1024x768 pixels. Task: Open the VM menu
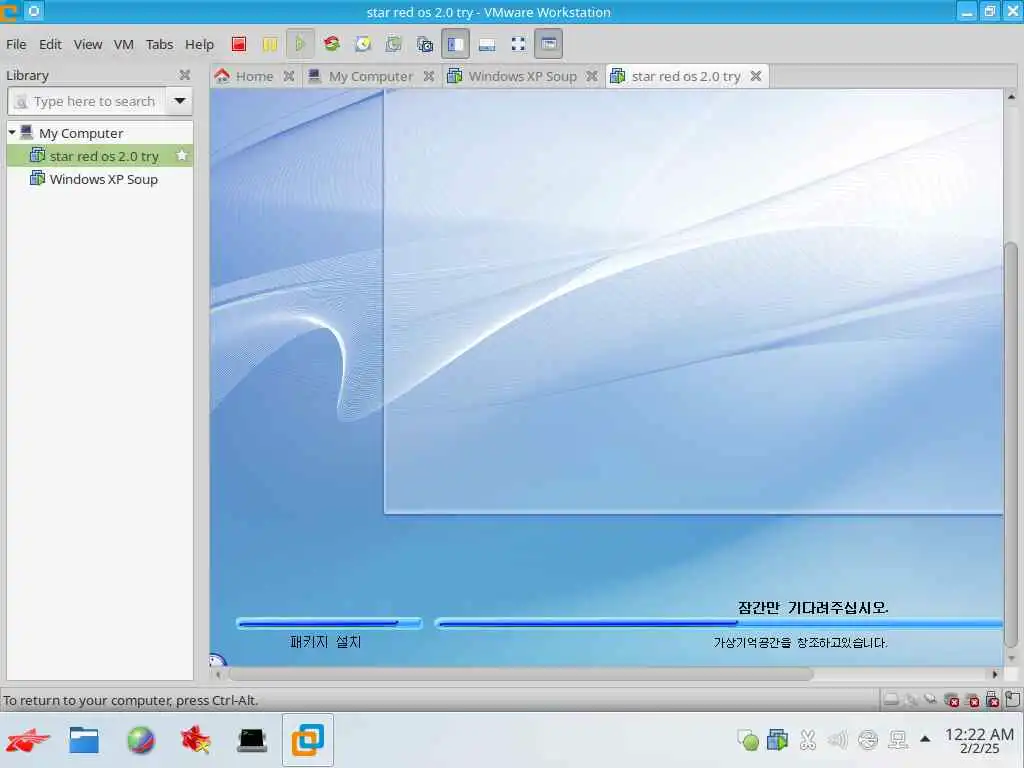(x=123, y=44)
